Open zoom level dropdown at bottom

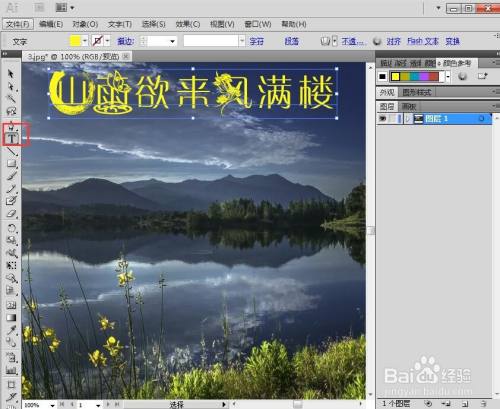point(52,405)
